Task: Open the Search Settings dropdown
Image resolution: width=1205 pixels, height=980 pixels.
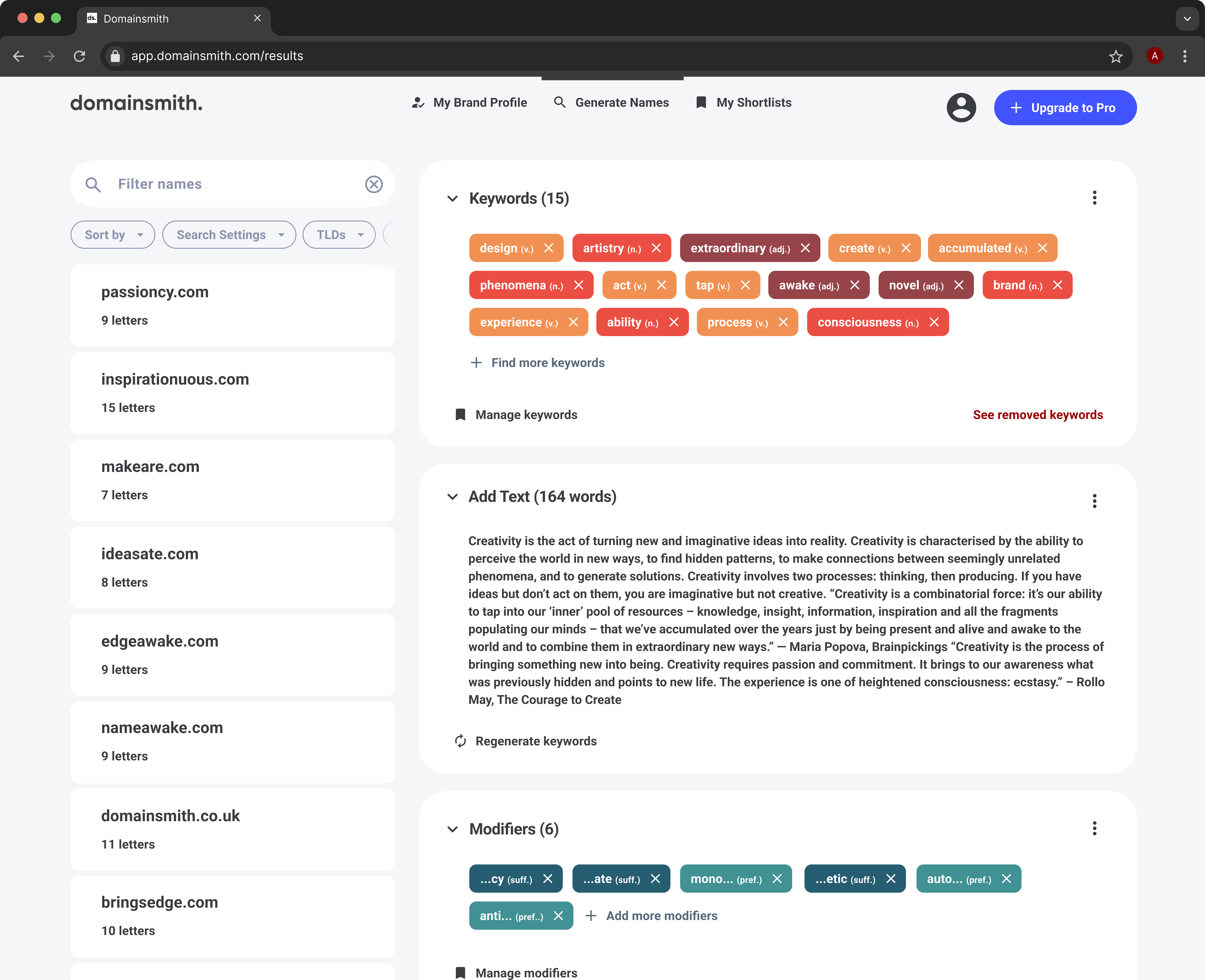Action: 229,235
